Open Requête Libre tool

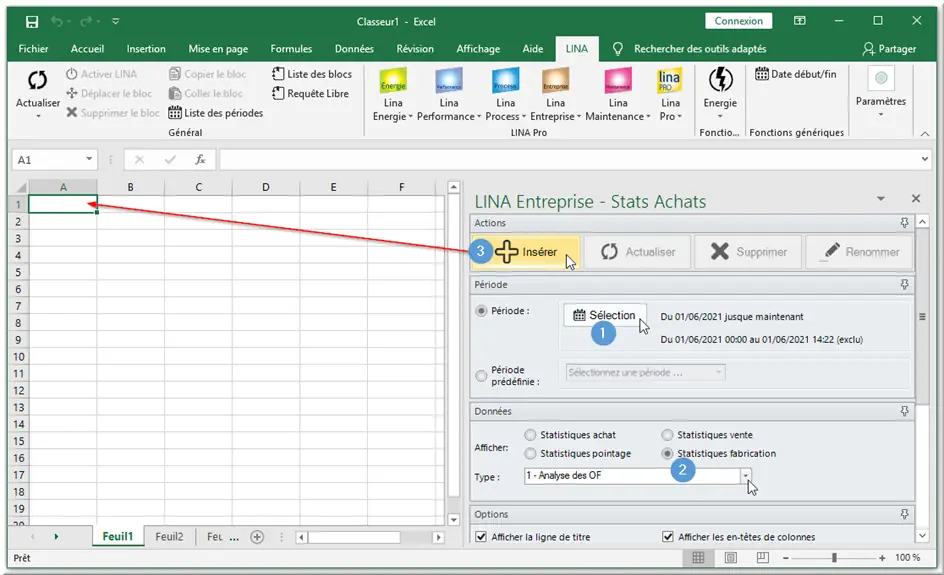point(311,93)
